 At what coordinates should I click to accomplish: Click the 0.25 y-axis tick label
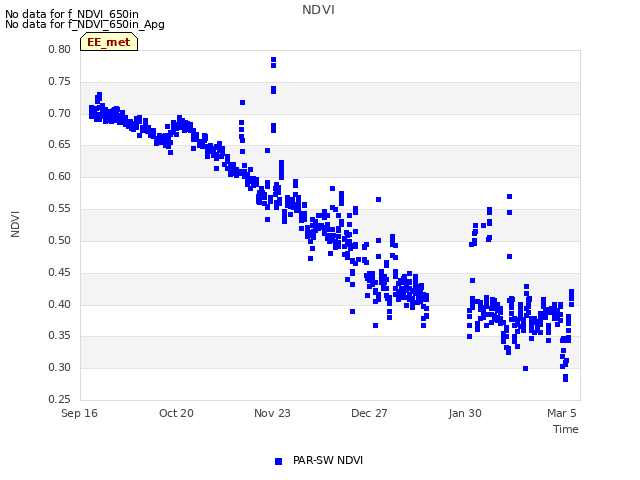tap(59, 399)
